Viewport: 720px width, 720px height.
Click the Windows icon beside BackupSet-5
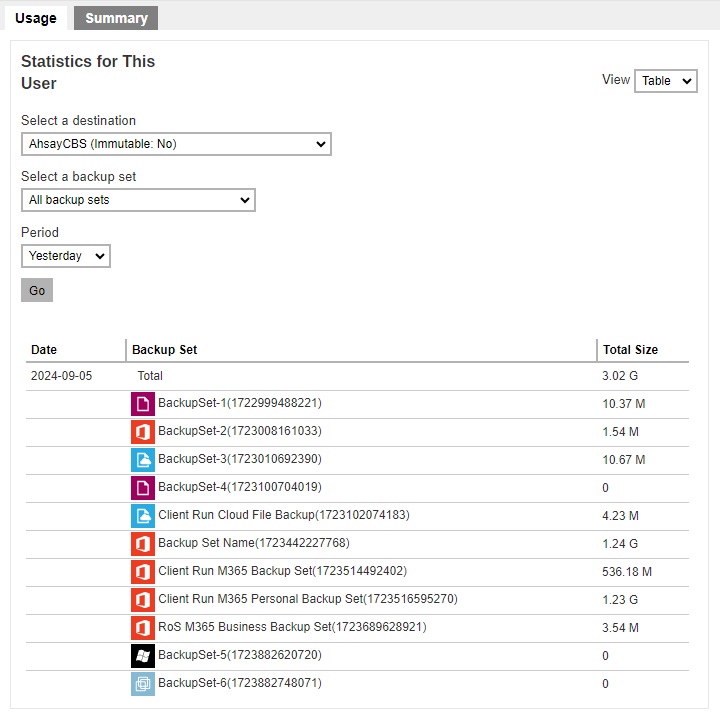pyautogui.click(x=143, y=656)
